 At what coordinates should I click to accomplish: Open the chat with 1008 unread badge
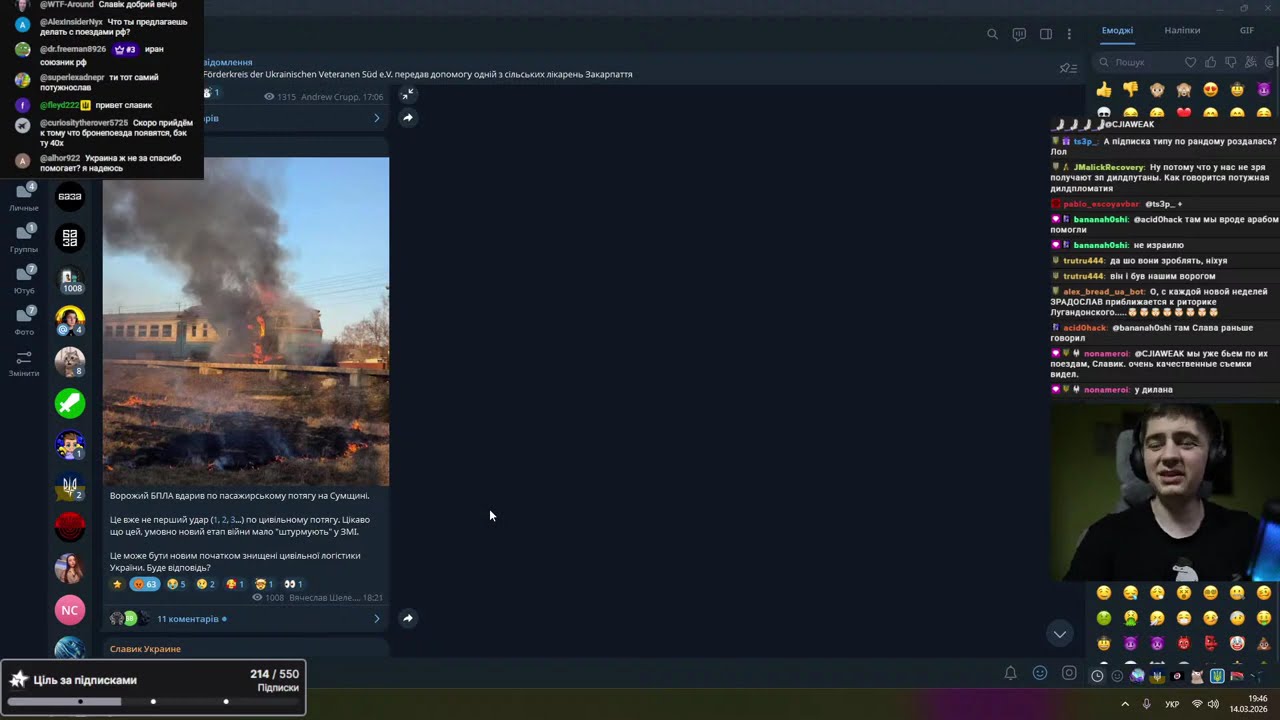[x=70, y=279]
